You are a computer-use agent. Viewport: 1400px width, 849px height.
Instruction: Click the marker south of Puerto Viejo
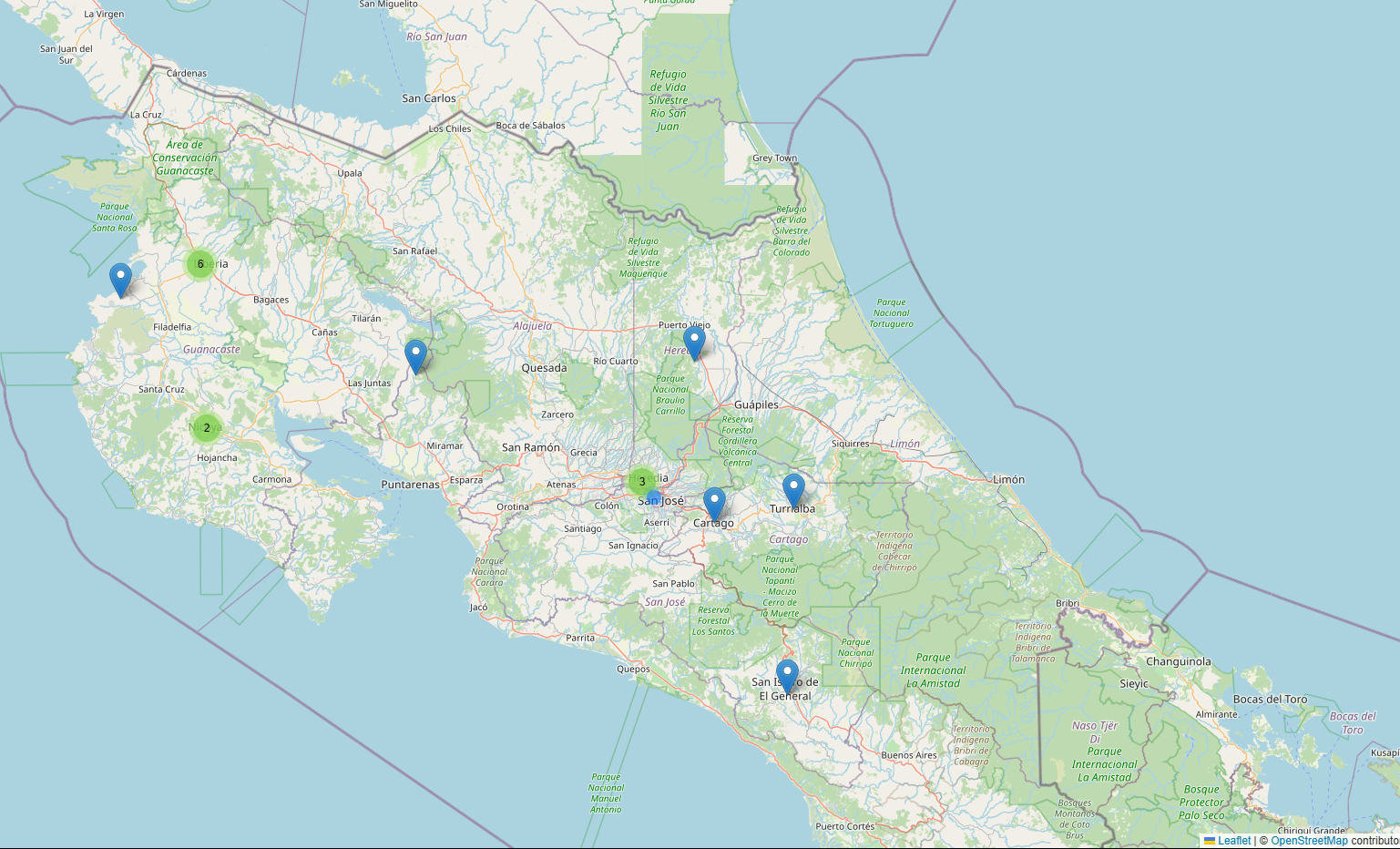coord(694,343)
